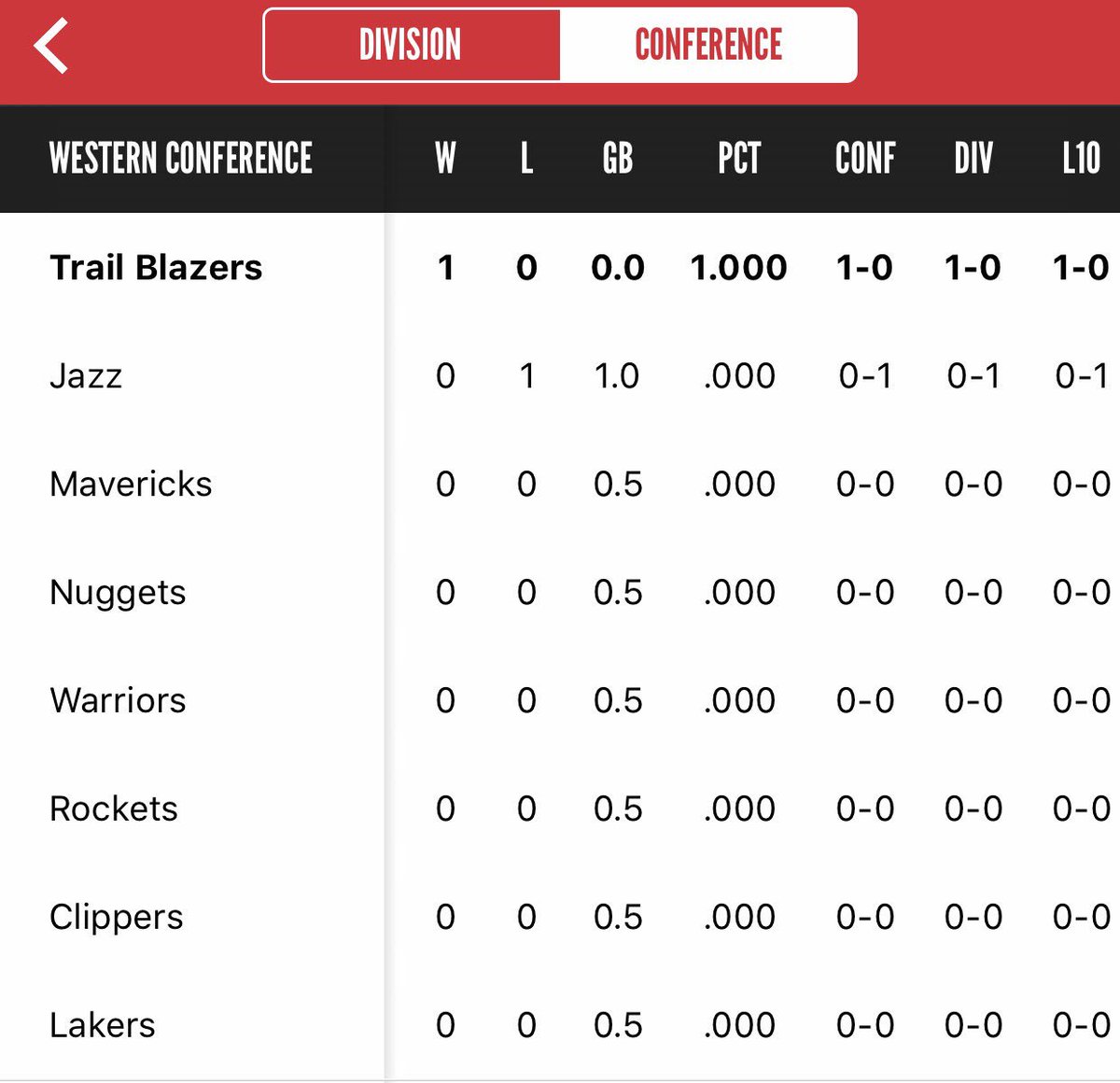Click the CONF column header
Image resolution: width=1120 pixels, height=1083 pixels.
pyautogui.click(x=864, y=159)
